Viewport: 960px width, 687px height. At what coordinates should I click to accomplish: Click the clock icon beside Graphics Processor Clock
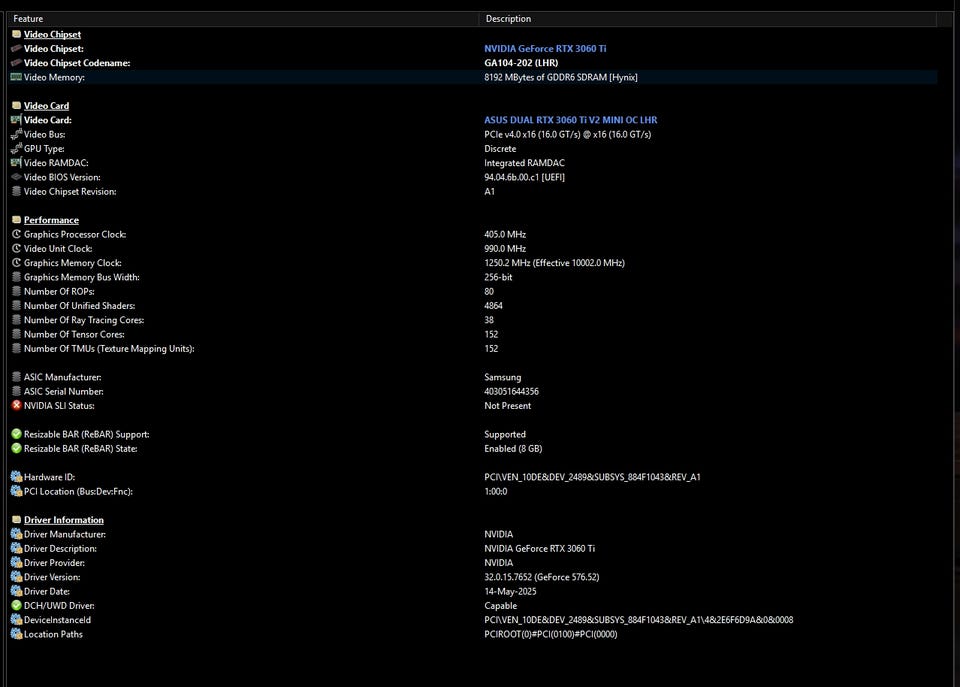pos(17,234)
